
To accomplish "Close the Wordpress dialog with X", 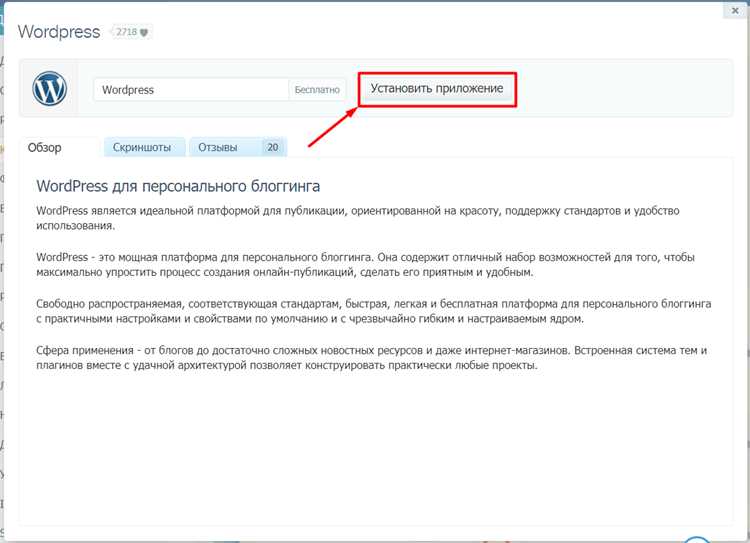I will (x=735, y=11).
